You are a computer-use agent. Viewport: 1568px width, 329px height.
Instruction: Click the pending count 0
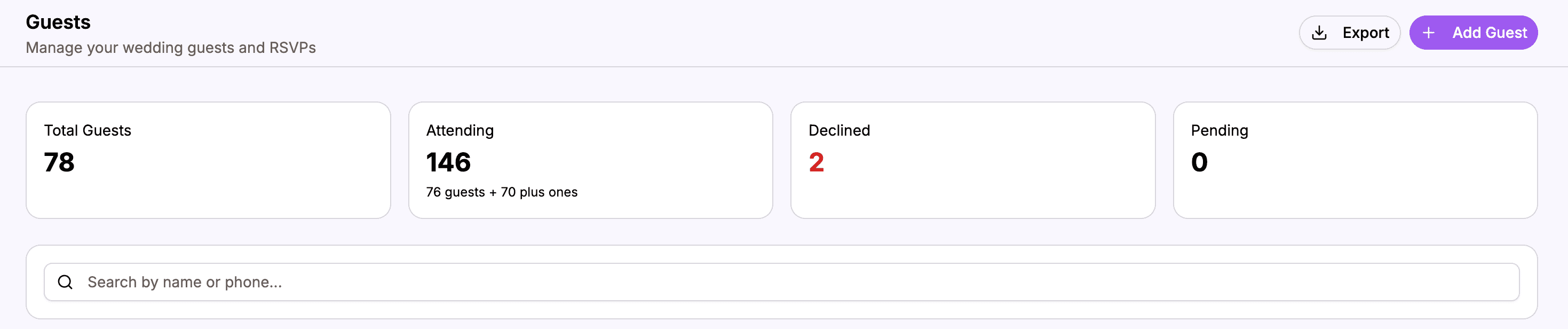pos(1199,163)
